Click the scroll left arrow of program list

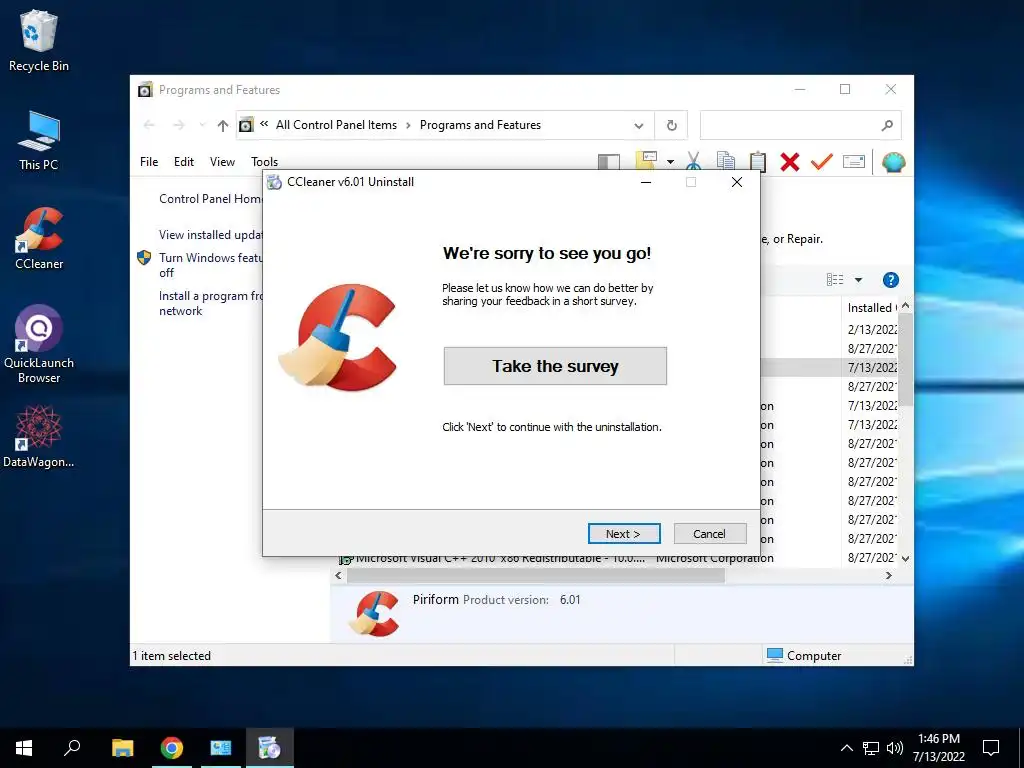[x=338, y=575]
